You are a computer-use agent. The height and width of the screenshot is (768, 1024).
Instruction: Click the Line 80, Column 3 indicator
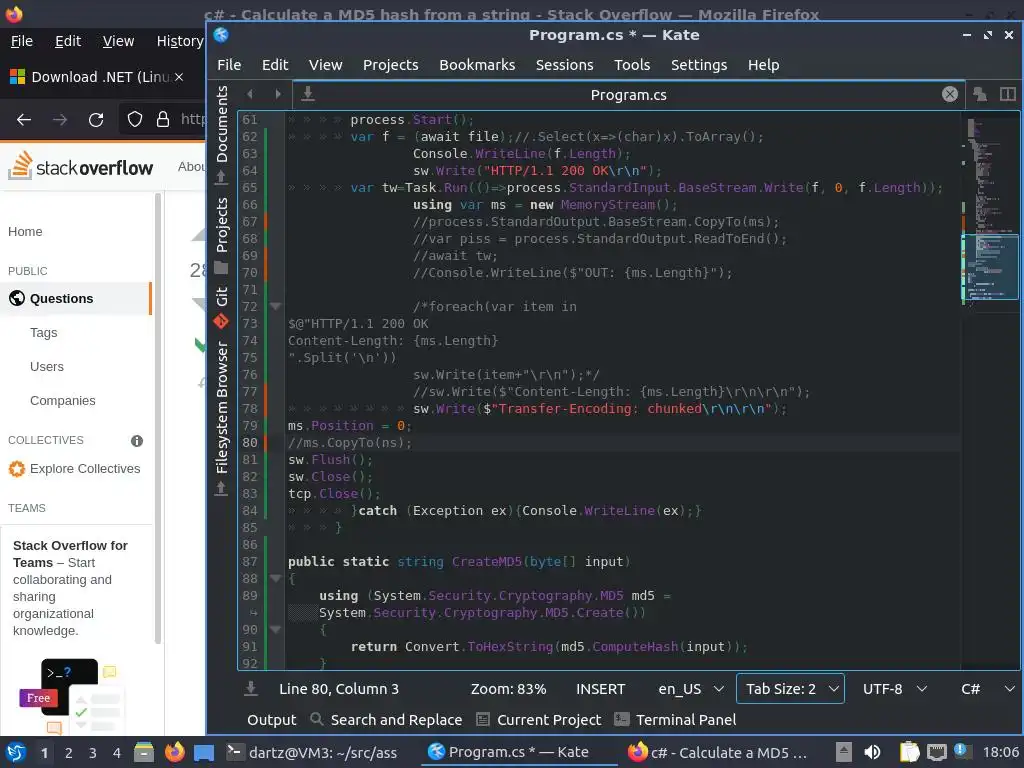[x=338, y=689]
